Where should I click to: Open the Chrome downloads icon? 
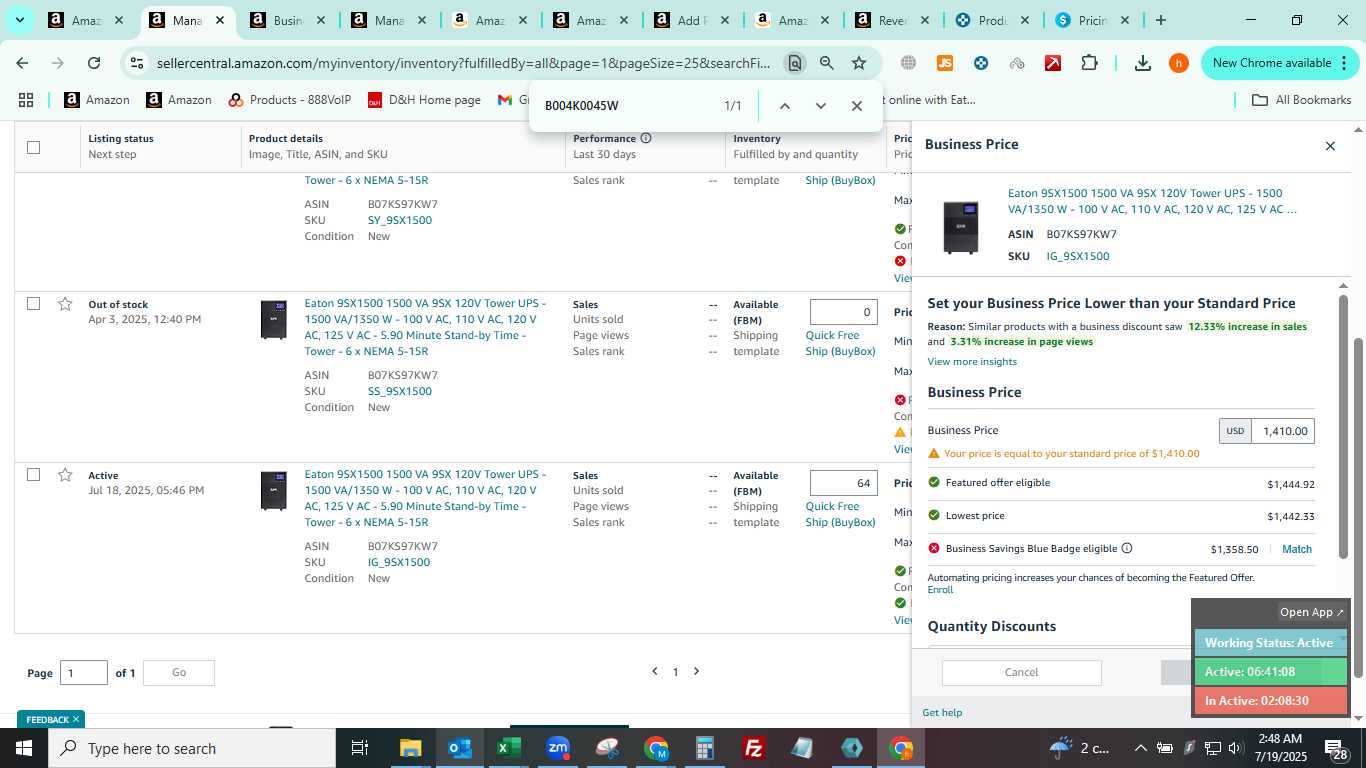(x=1143, y=63)
